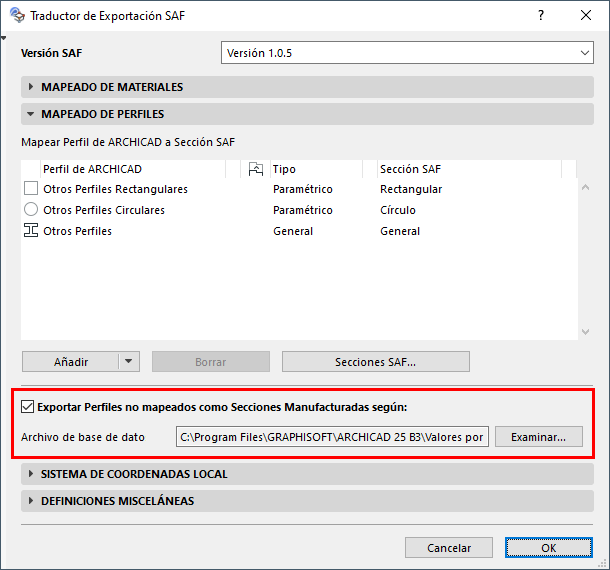610x570 pixels.
Task: Click the Tipo column header
Action: (x=316, y=169)
